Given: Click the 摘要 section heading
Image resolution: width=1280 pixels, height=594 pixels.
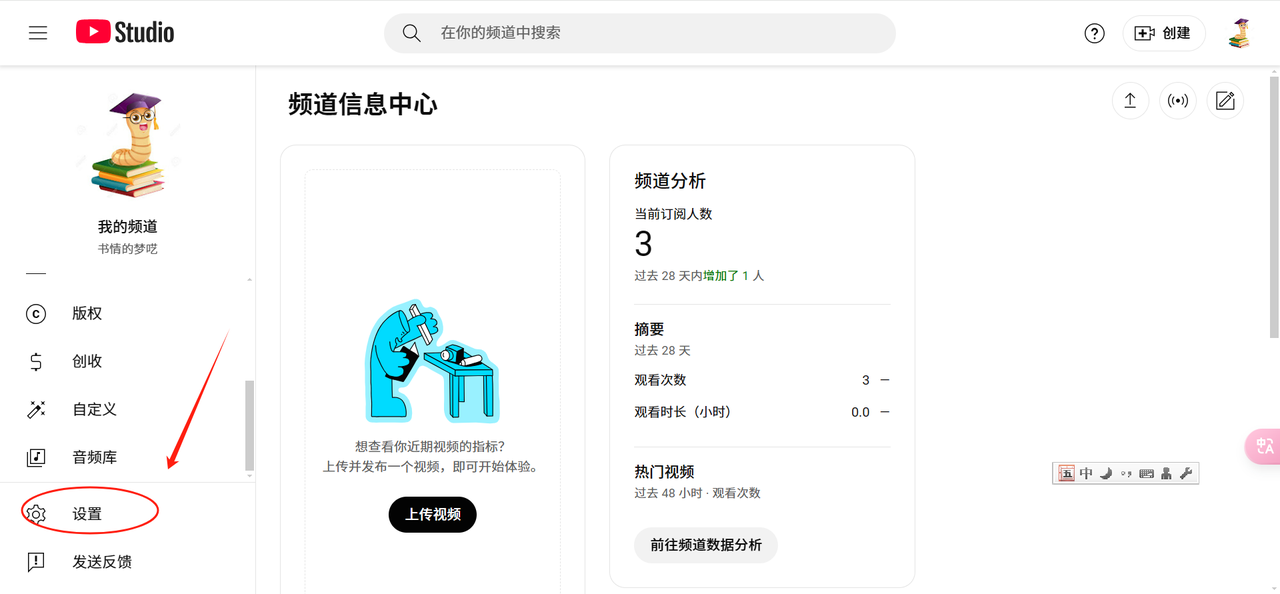Looking at the screenshot, I should tap(649, 329).
